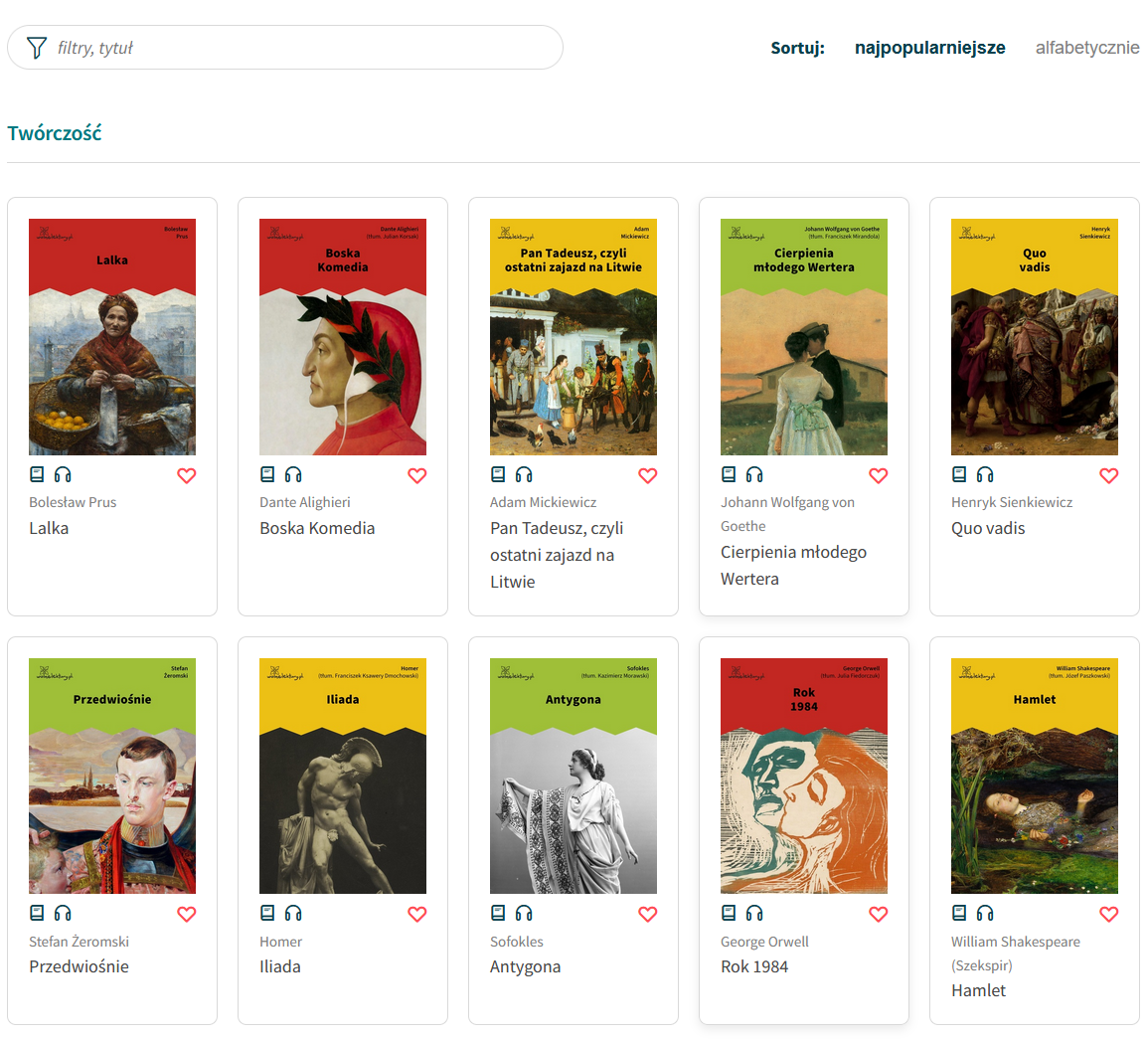Open 'Antygona' title link below cover

(525, 966)
